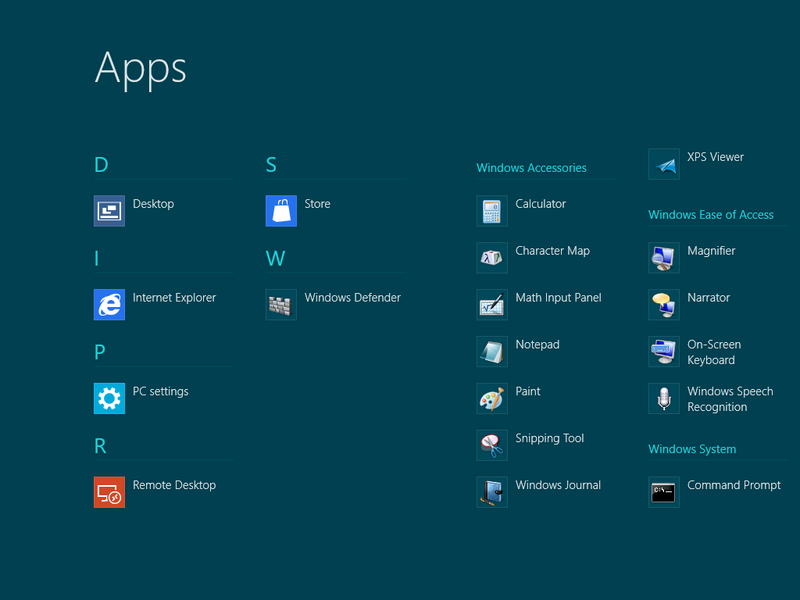Open Windows Speech Recognition microphone icon
Screen dimensions: 800x600
tap(664, 399)
